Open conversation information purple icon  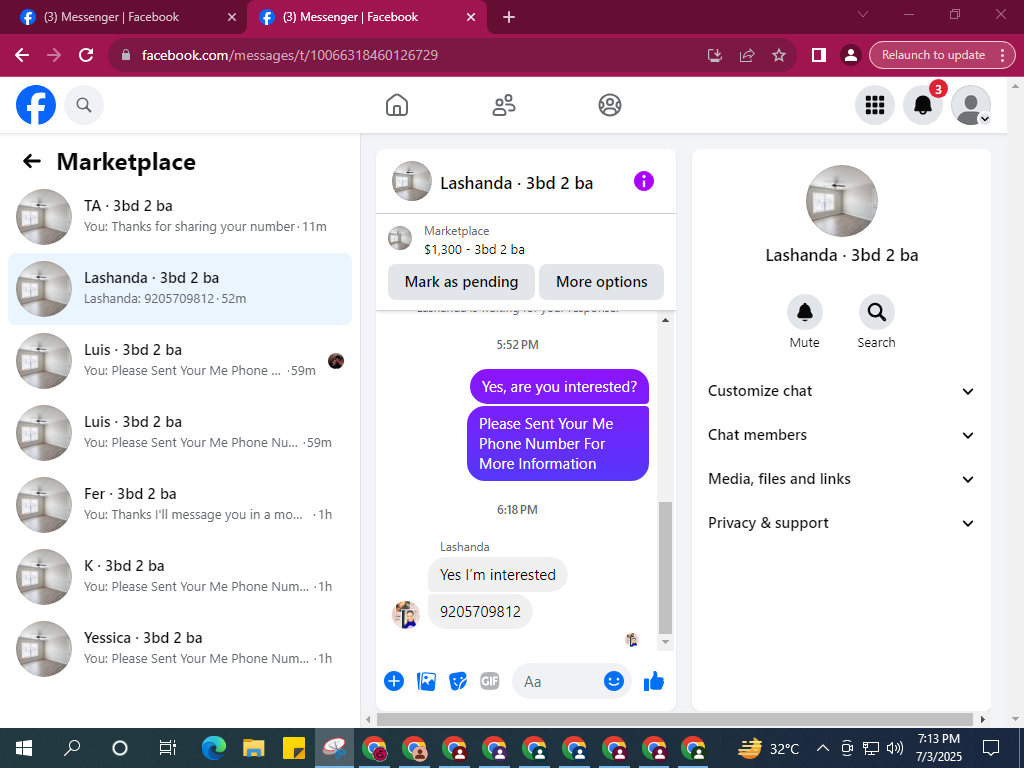tap(644, 182)
